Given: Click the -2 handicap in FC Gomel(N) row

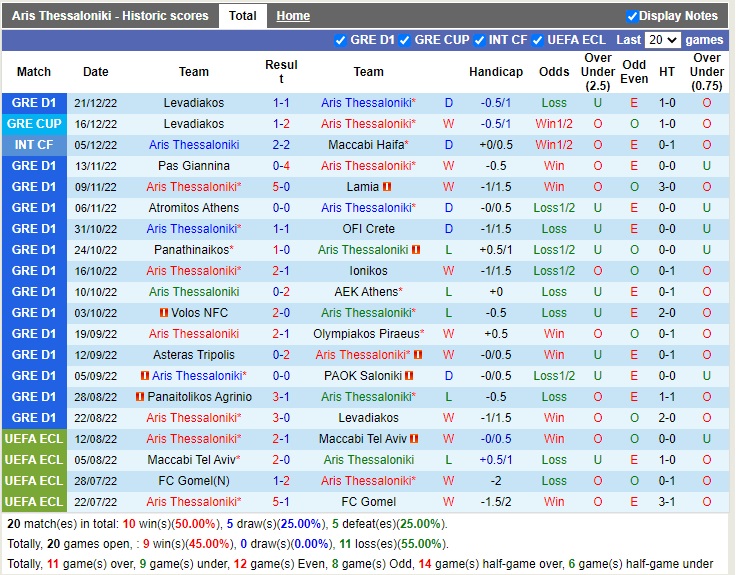Looking at the screenshot, I should (x=496, y=481).
